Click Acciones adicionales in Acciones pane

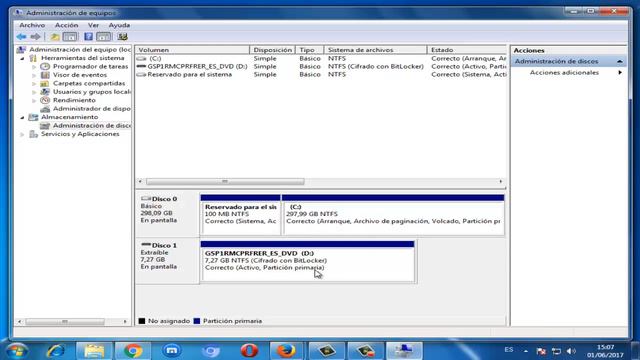pyautogui.click(x=564, y=73)
